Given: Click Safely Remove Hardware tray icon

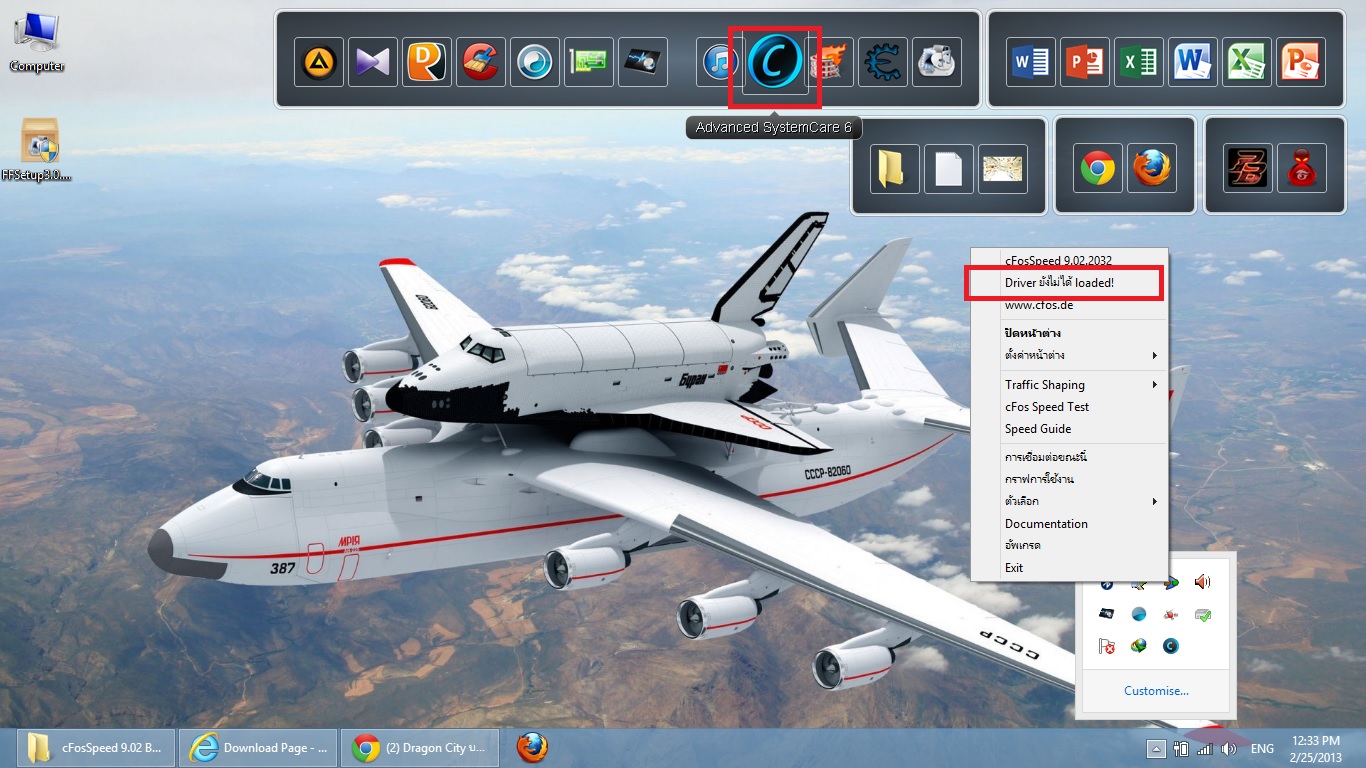Looking at the screenshot, I should coord(1202,614).
